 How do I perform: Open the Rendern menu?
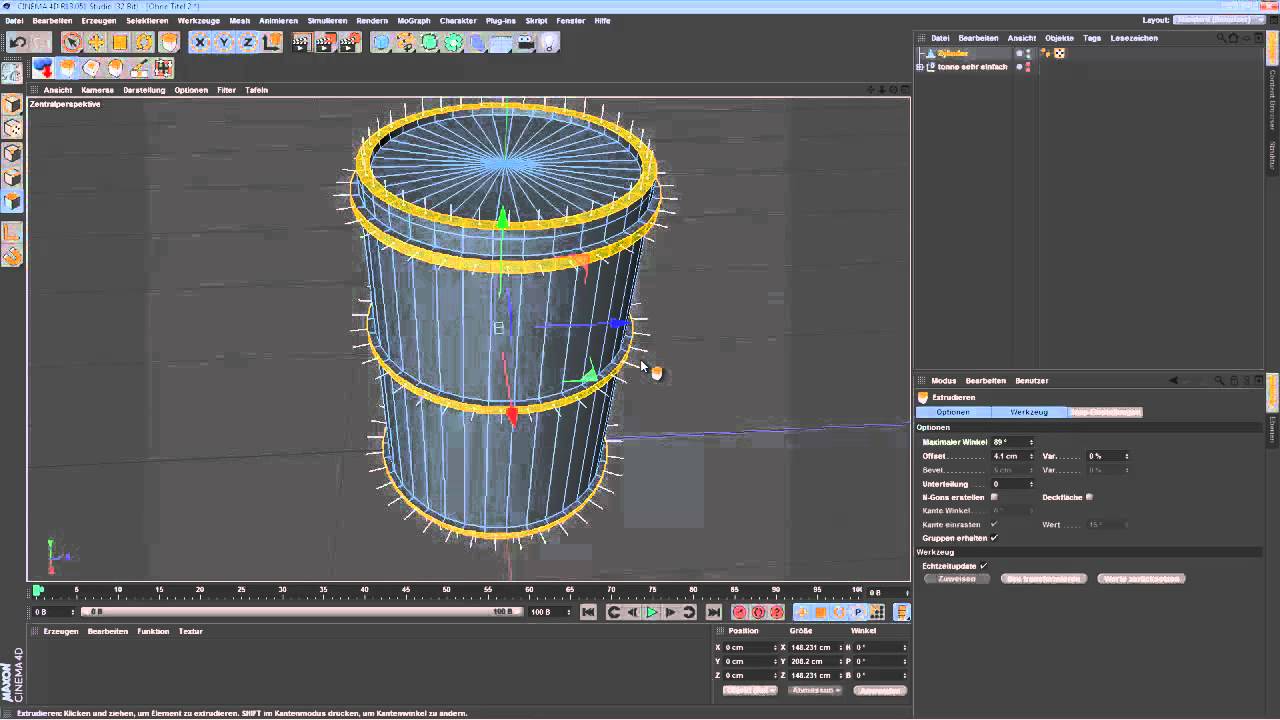[x=372, y=20]
